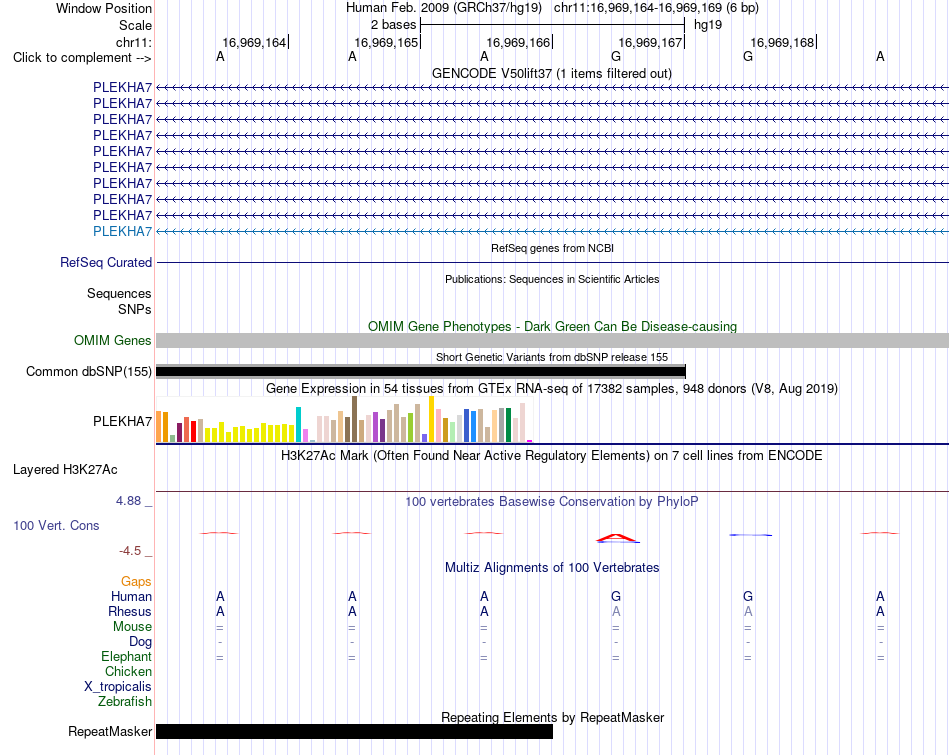This screenshot has height=755, width=950.
Task: Click the gray OMIM Genes bar
Action: (x=552, y=341)
